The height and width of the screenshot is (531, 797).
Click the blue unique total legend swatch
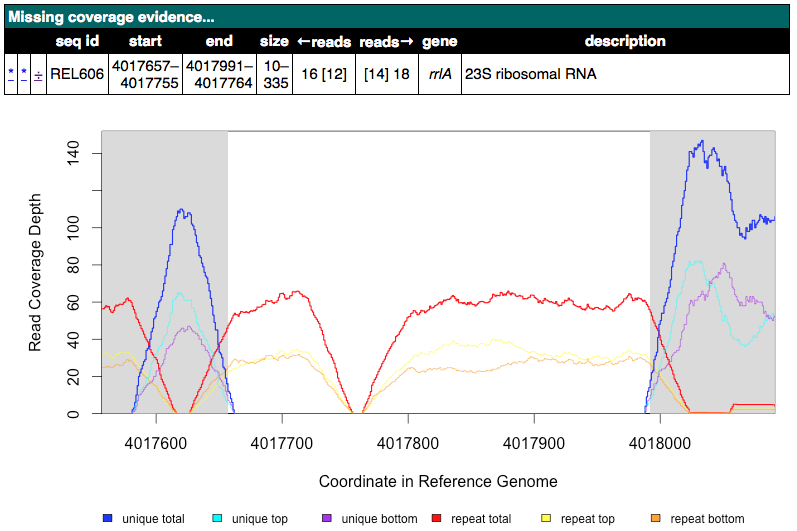(x=108, y=518)
